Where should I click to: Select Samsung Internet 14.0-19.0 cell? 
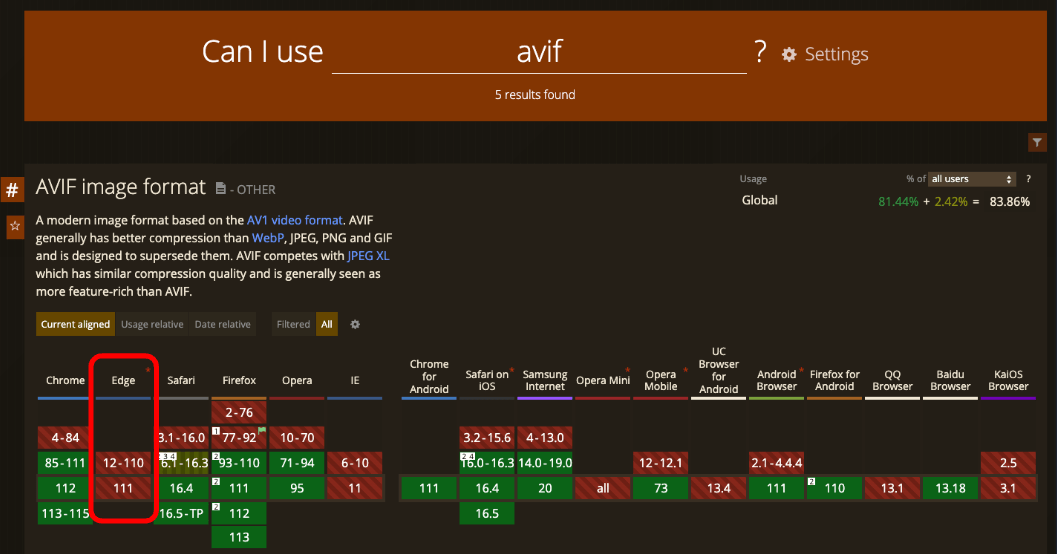click(545, 463)
